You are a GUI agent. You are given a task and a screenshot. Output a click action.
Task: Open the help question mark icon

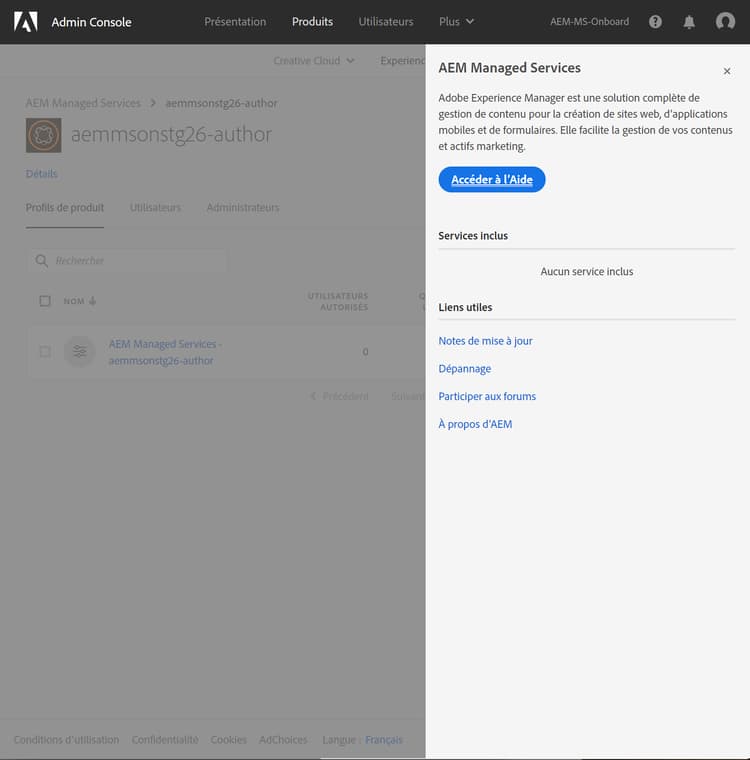pos(655,22)
